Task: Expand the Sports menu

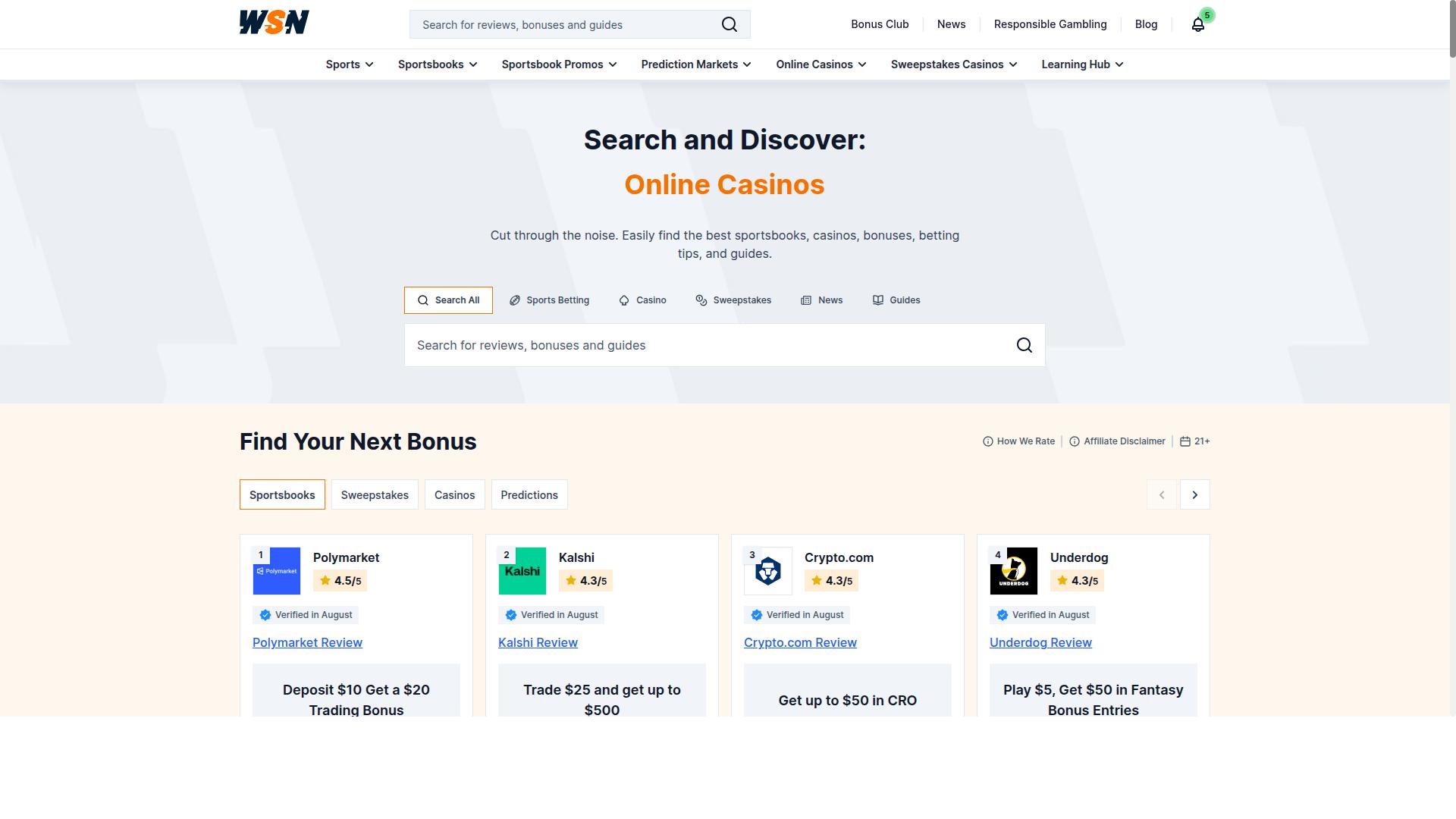Action: pyautogui.click(x=350, y=64)
